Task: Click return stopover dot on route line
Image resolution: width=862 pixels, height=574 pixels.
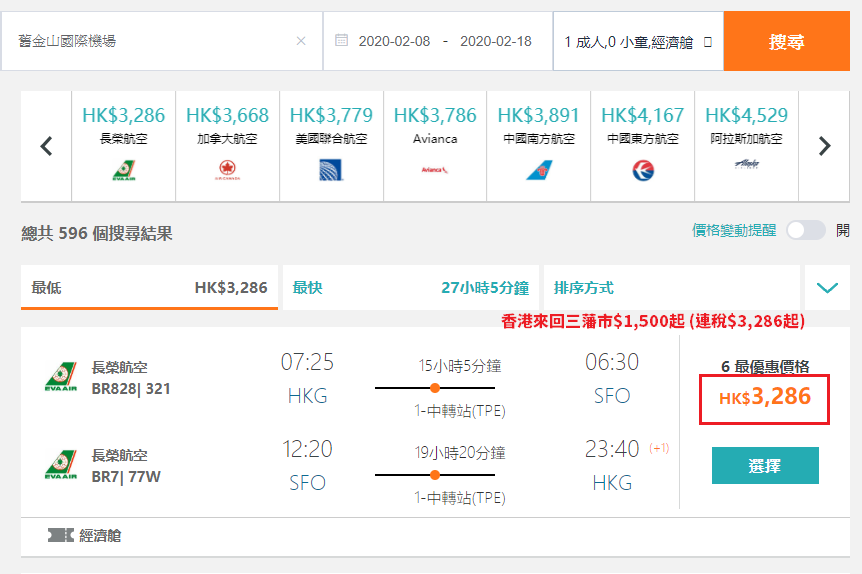Action: pyautogui.click(x=435, y=475)
